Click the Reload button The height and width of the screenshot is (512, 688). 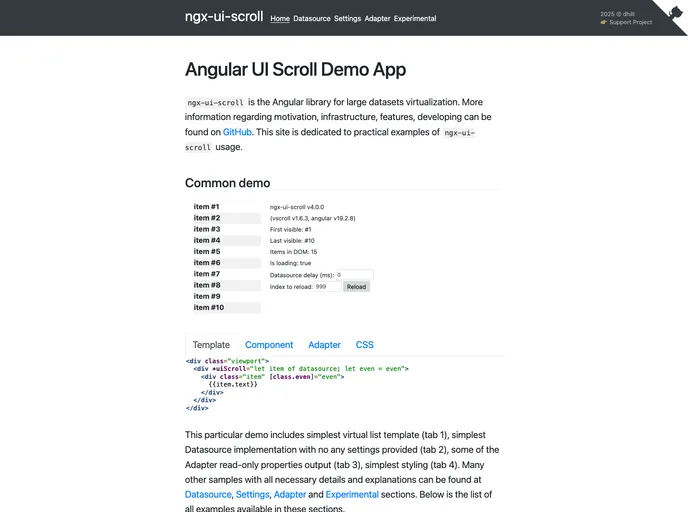(x=356, y=286)
